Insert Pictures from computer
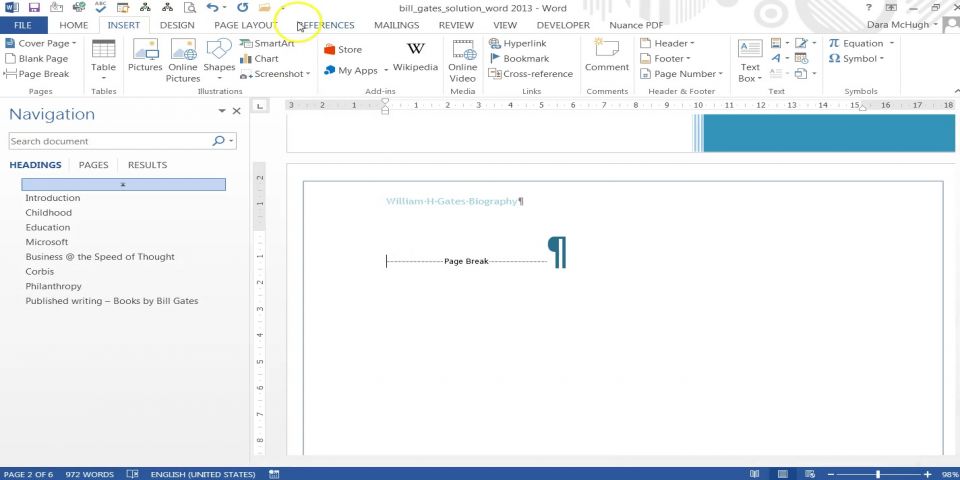This screenshot has width=960, height=480. [x=145, y=56]
